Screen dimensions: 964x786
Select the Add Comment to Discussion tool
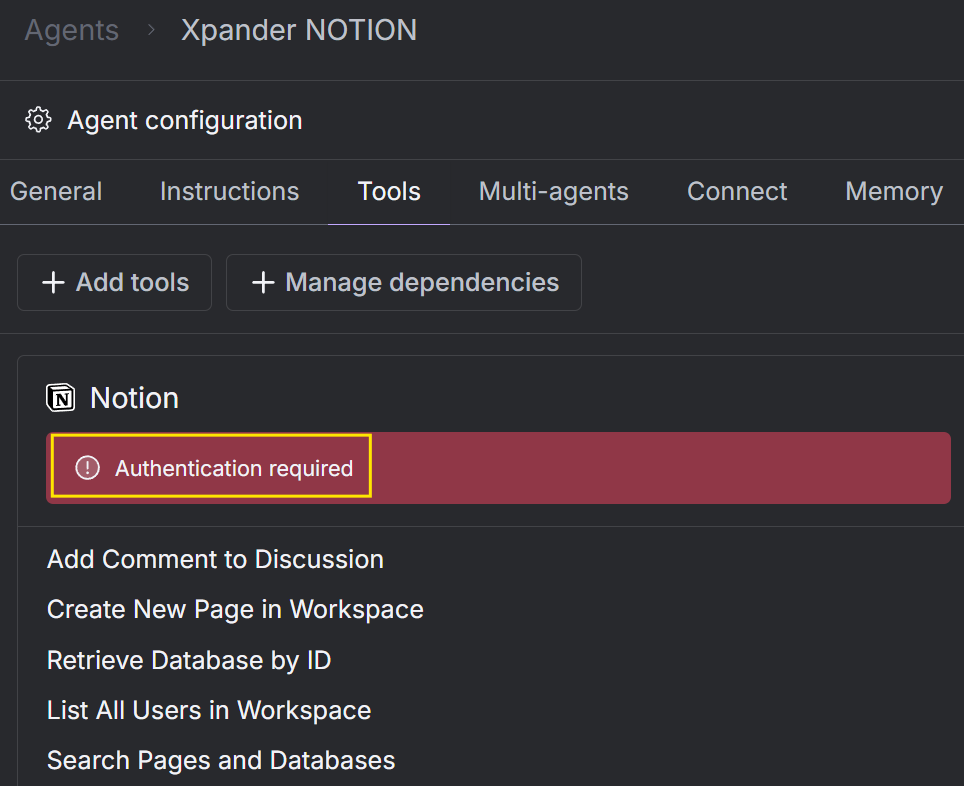click(215, 559)
